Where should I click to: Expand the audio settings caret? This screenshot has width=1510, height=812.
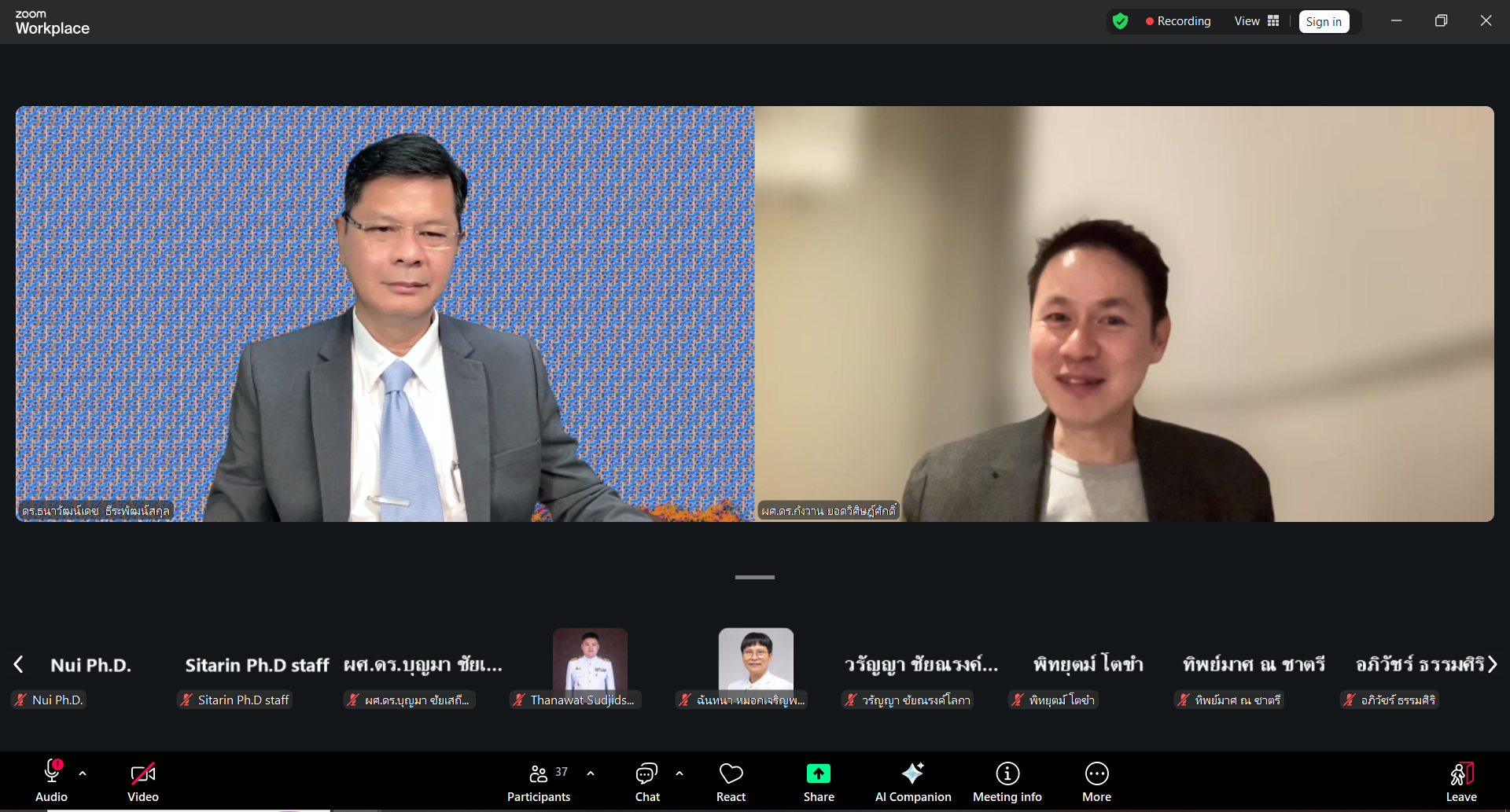[x=83, y=773]
